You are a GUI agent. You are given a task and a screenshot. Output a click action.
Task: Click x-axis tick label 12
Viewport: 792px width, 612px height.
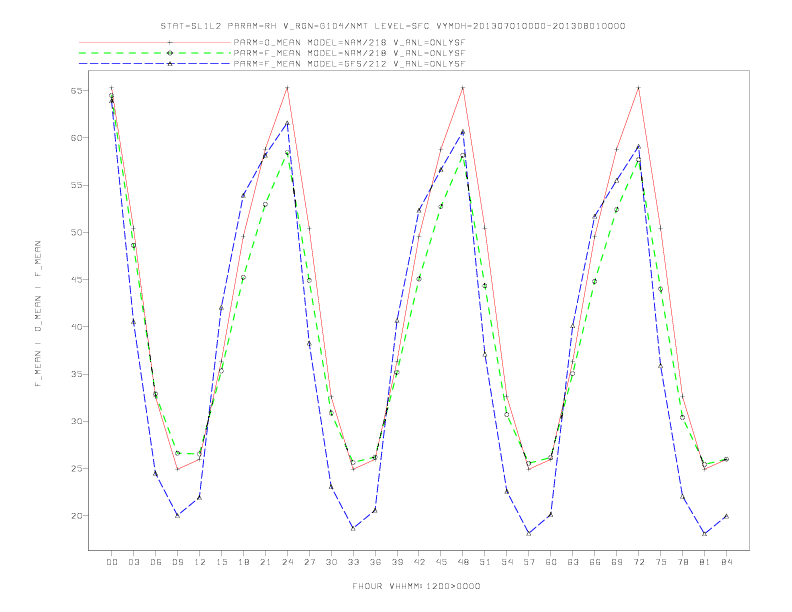(200, 562)
